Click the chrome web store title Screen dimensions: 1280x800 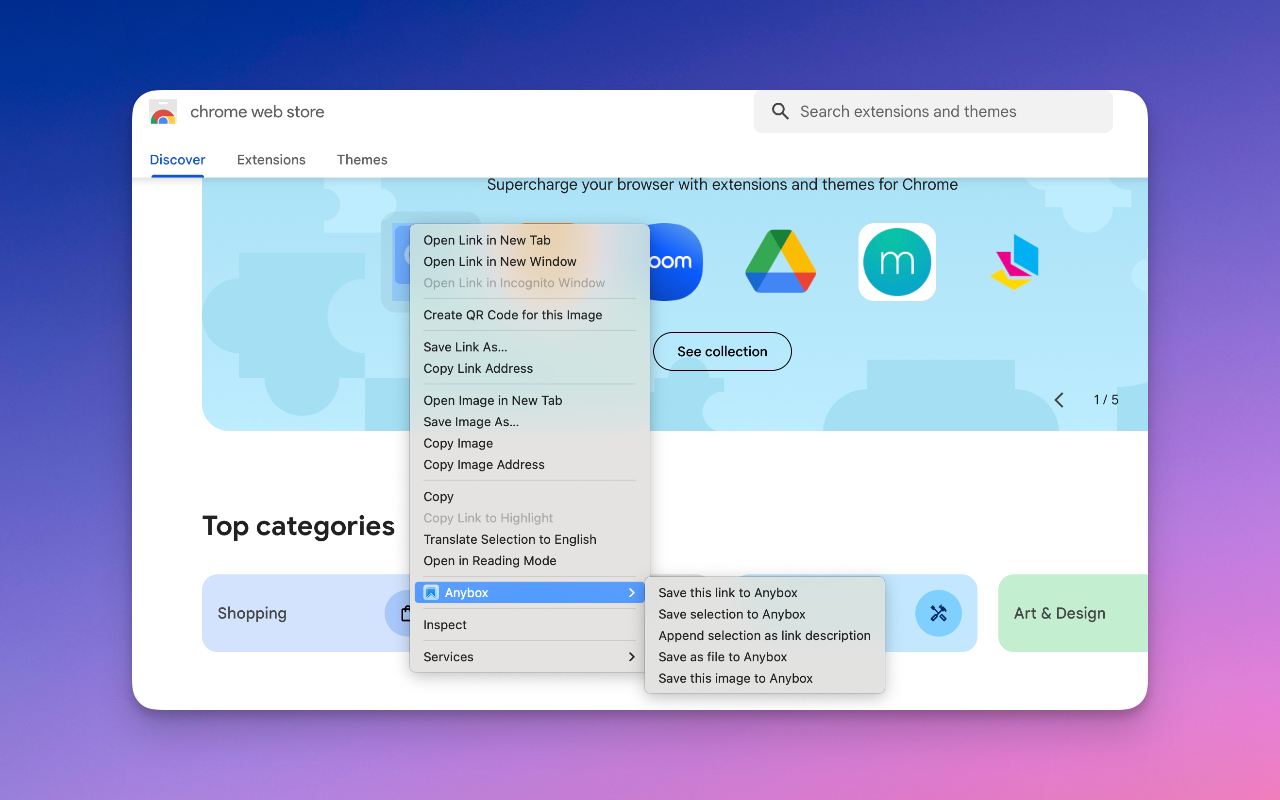(x=257, y=112)
